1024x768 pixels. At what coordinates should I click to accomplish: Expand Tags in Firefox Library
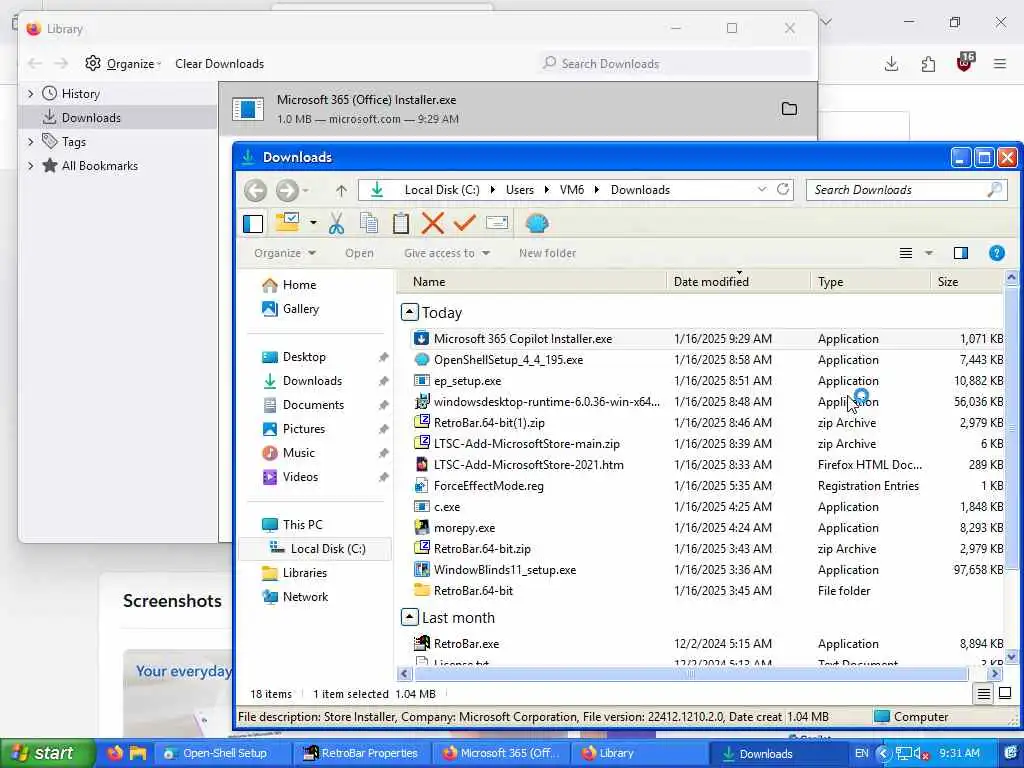(x=30, y=142)
